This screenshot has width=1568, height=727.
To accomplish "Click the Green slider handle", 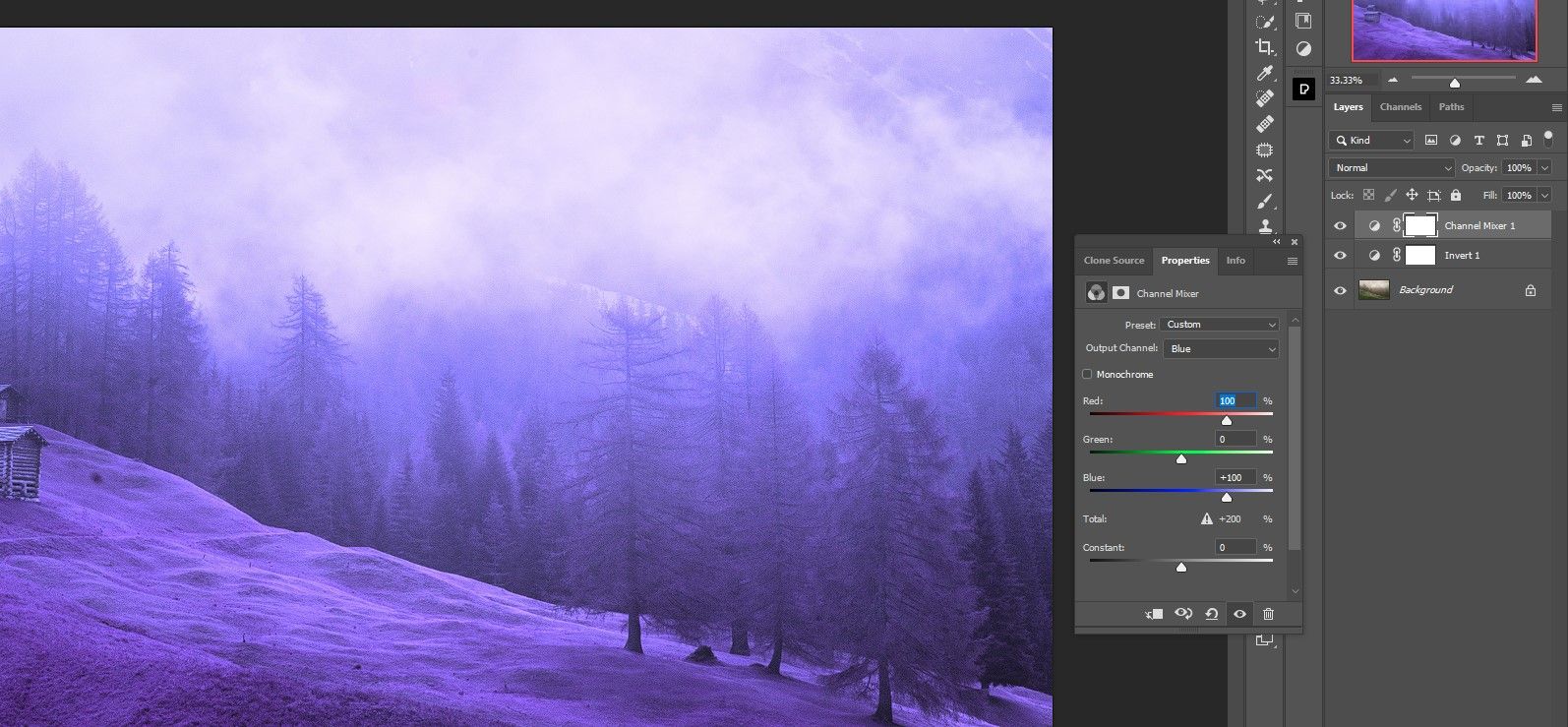I will pos(1181,458).
